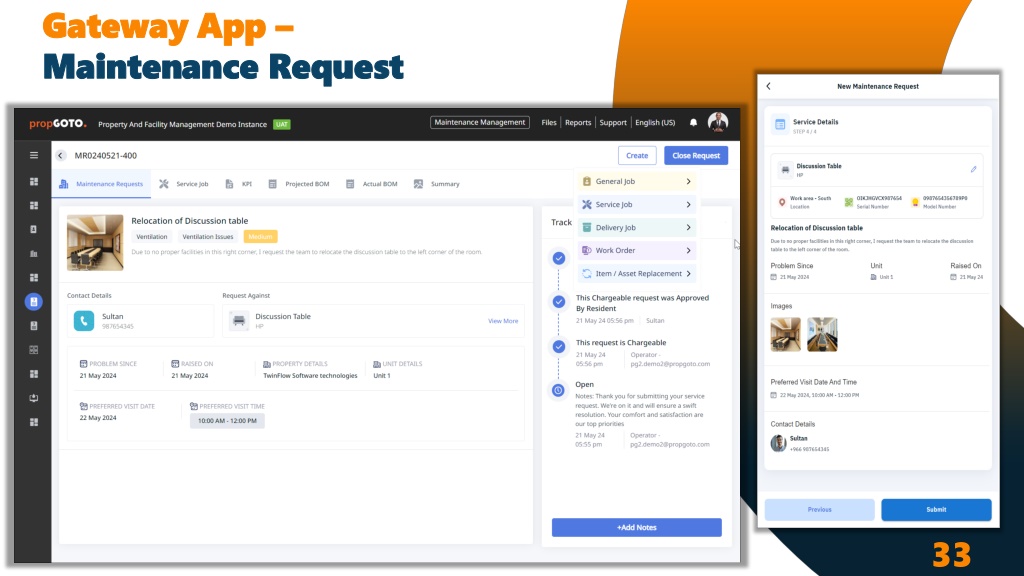This screenshot has width=1024, height=576.
Task: Click the Item / Asset Replacement icon
Action: click(586, 274)
